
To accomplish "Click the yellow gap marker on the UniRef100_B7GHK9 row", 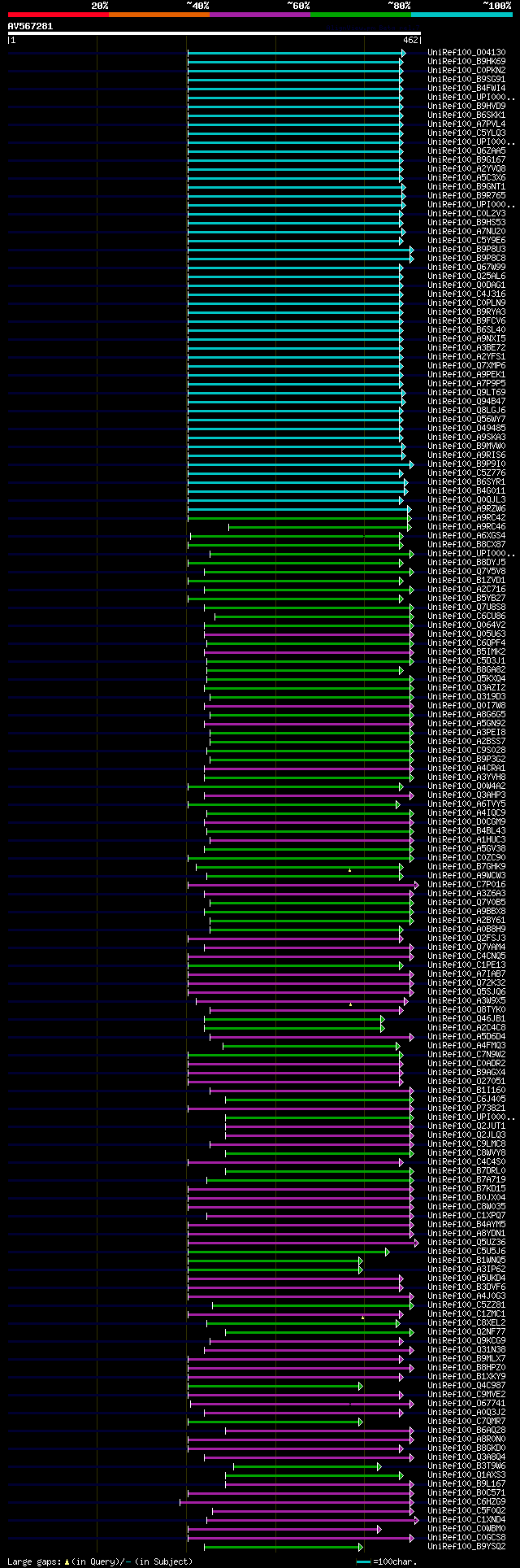I will coord(349,870).
